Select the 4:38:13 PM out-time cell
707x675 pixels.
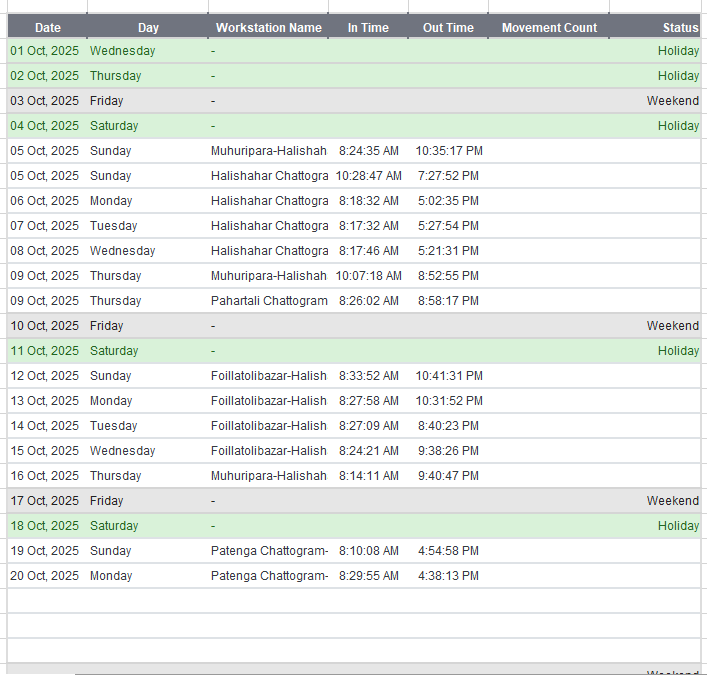point(447,576)
